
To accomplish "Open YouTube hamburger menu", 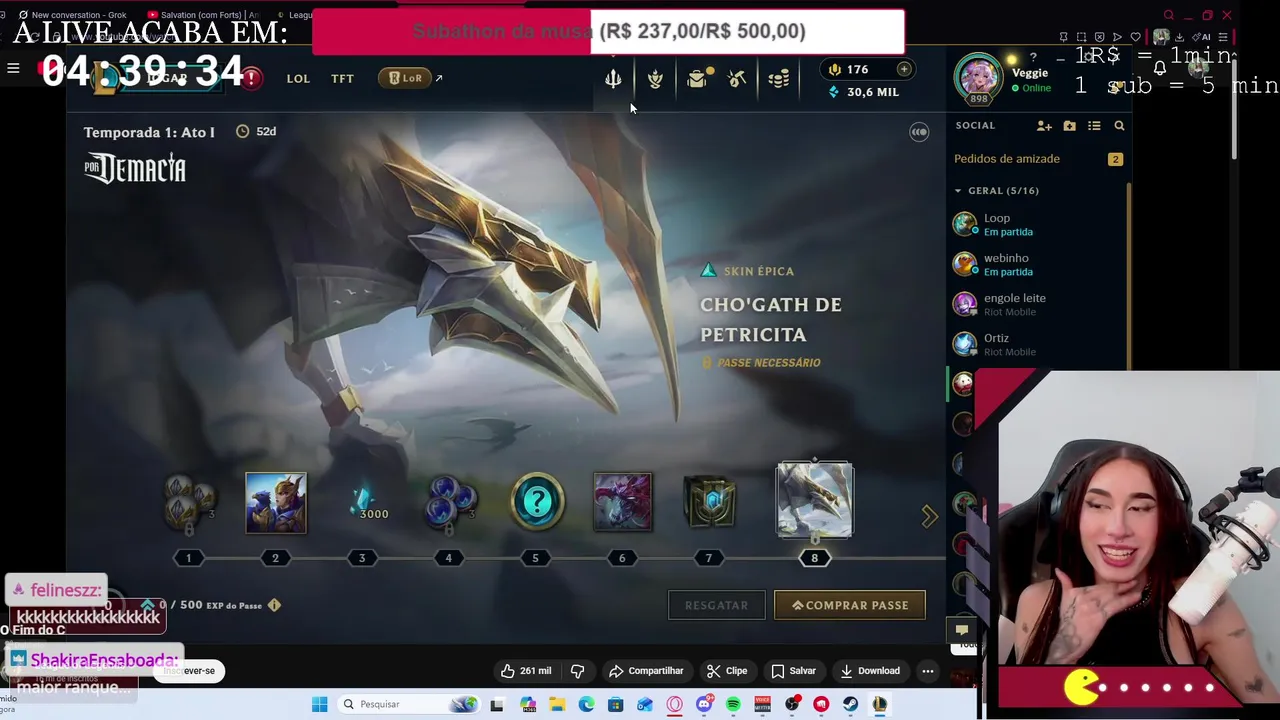I will click(13, 68).
